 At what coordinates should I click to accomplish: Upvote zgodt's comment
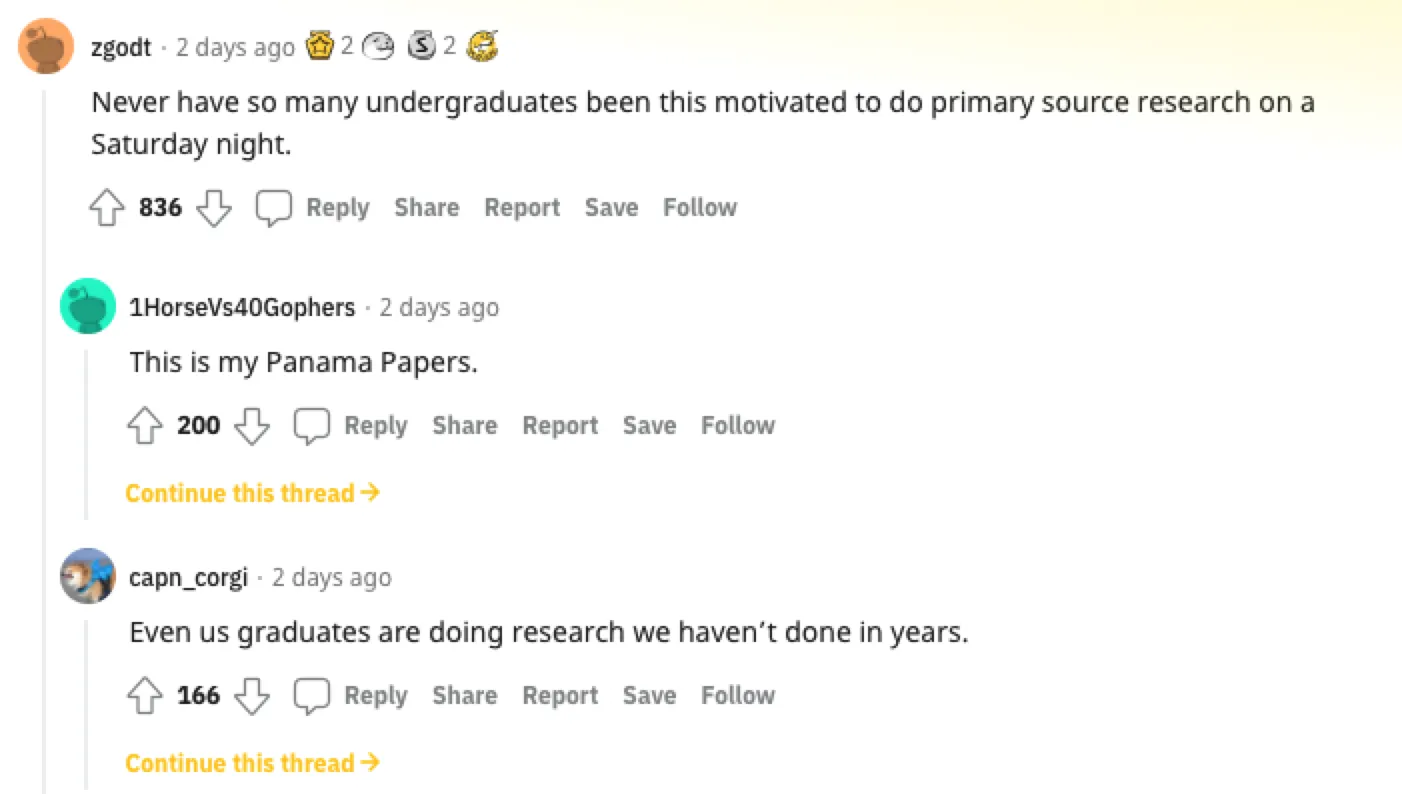[106, 208]
